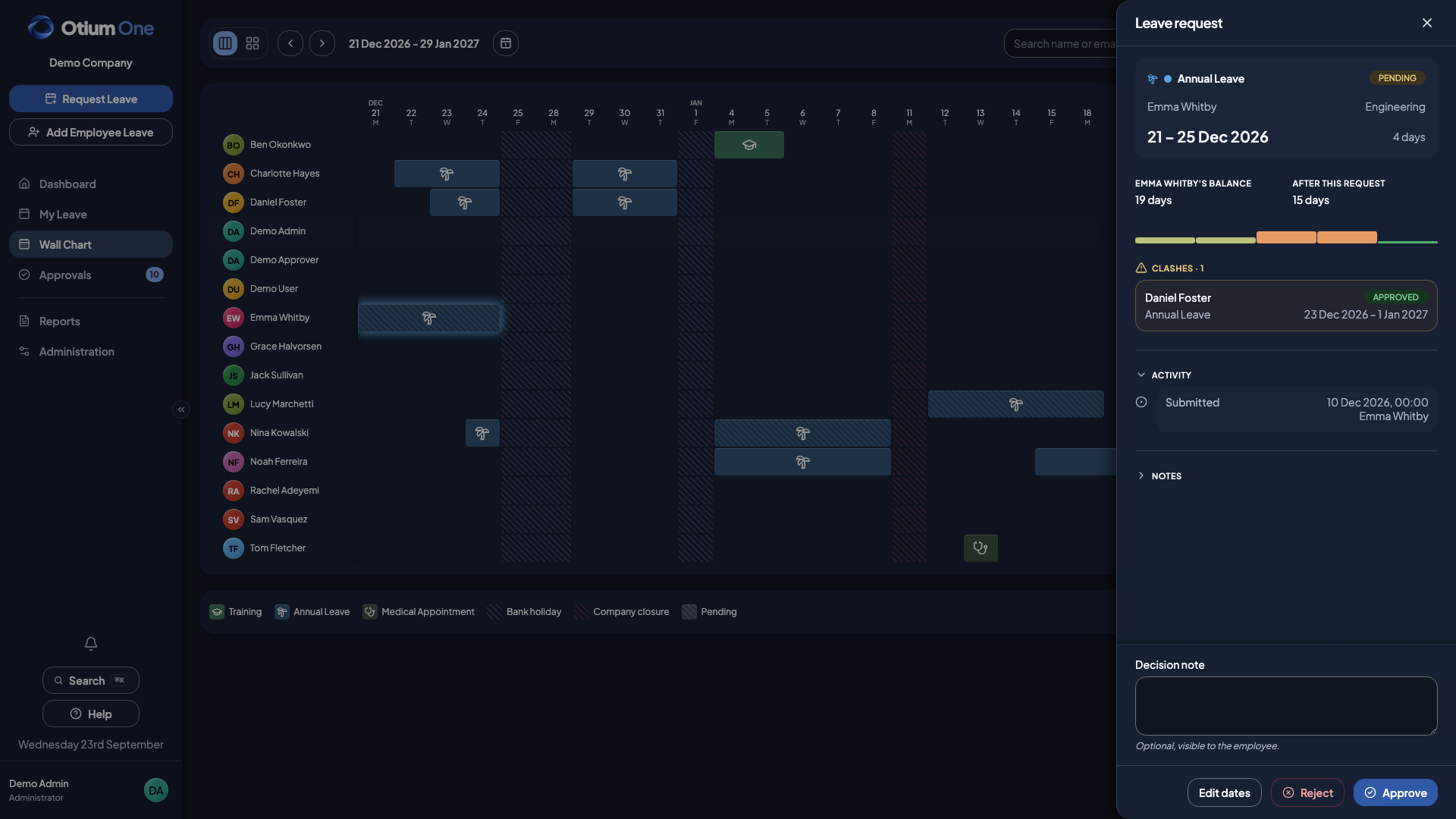Open Ben Okonkwo's training block

pos(749,145)
